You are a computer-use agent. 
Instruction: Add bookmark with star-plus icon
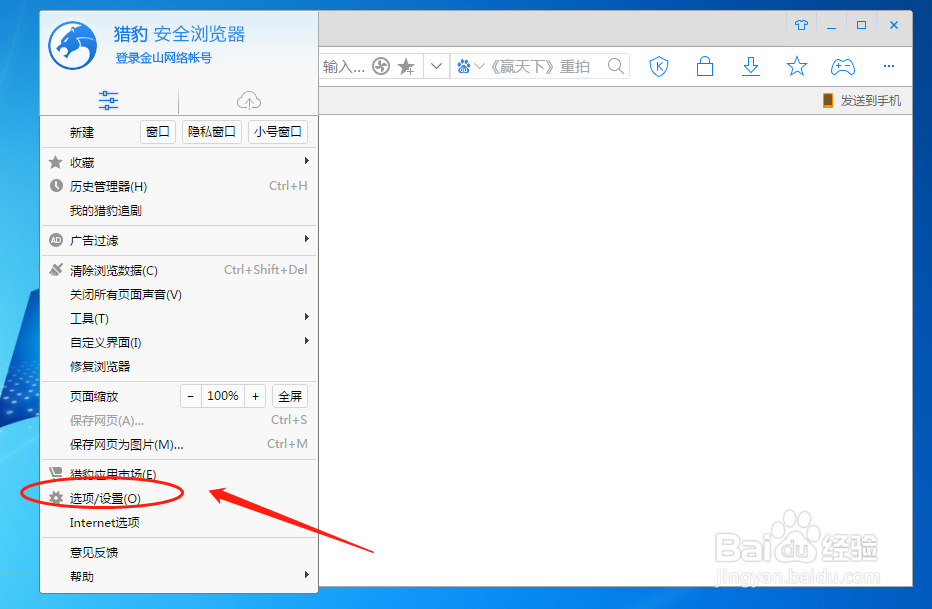point(407,67)
